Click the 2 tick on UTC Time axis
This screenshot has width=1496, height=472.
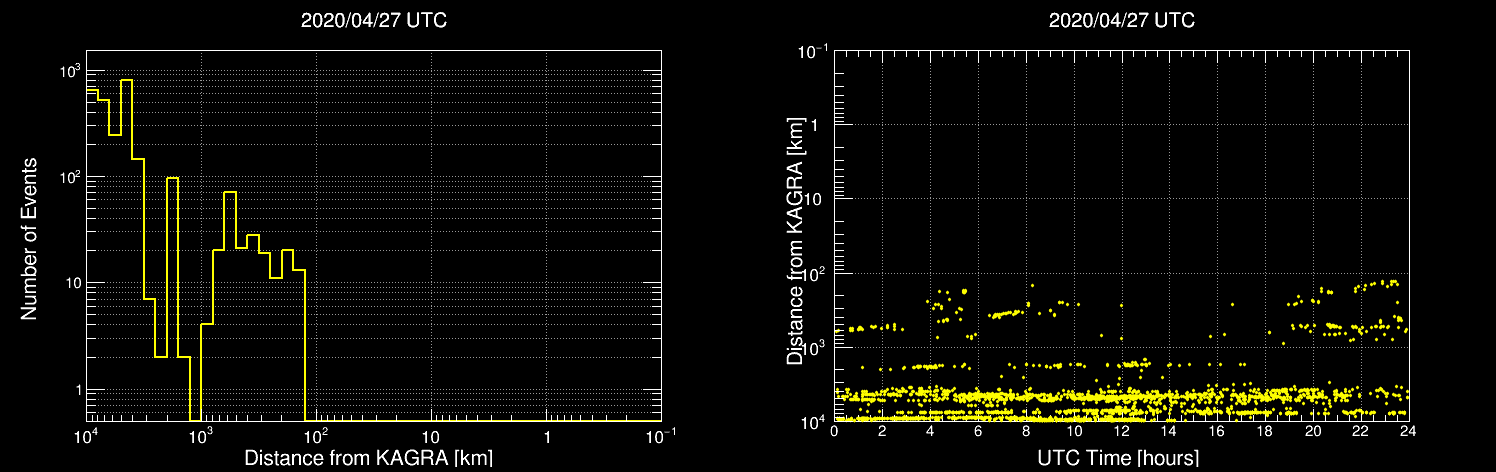click(882, 431)
